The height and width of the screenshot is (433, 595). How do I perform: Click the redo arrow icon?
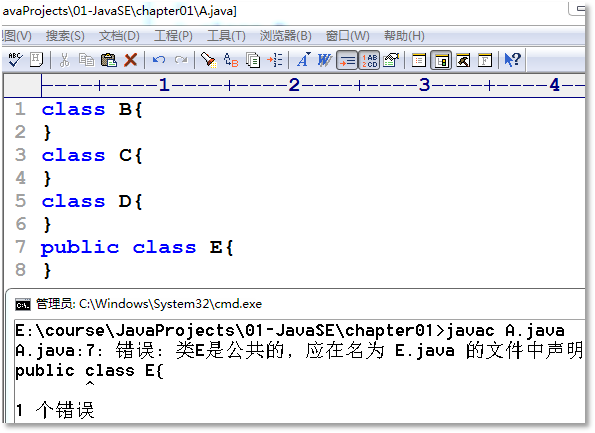[181, 60]
